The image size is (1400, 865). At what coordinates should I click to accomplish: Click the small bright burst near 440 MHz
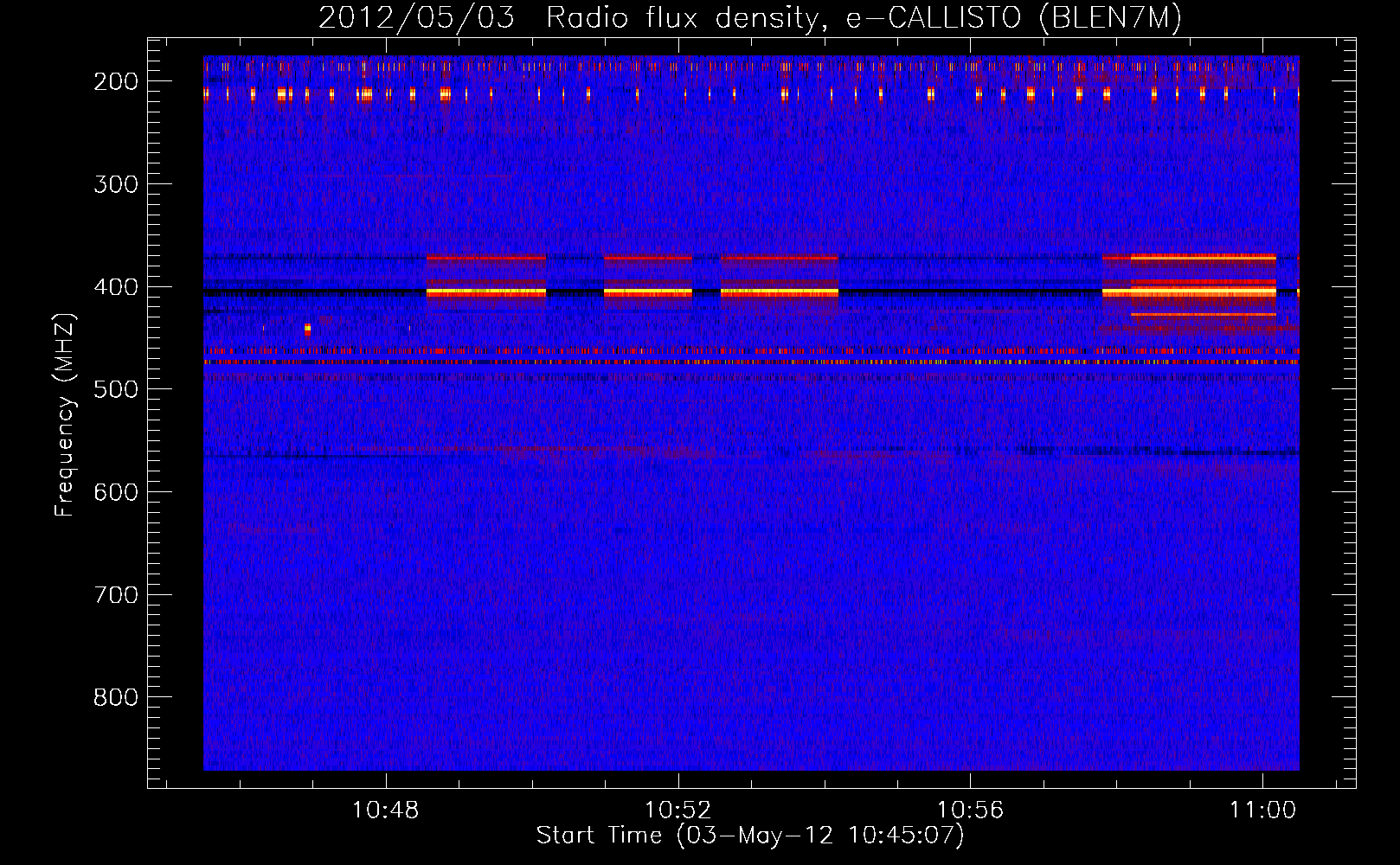pyautogui.click(x=307, y=329)
